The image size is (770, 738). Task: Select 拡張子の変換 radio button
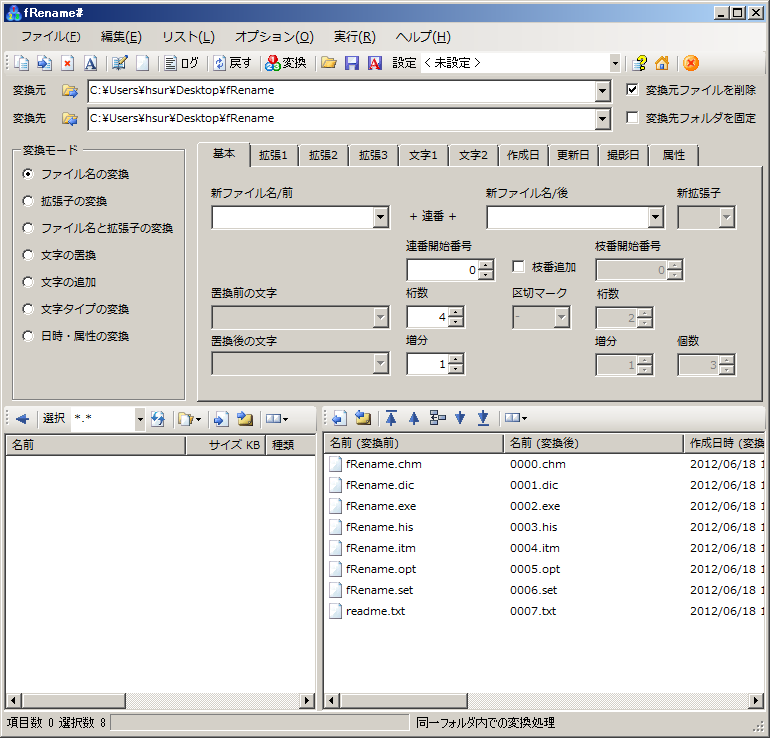point(28,201)
